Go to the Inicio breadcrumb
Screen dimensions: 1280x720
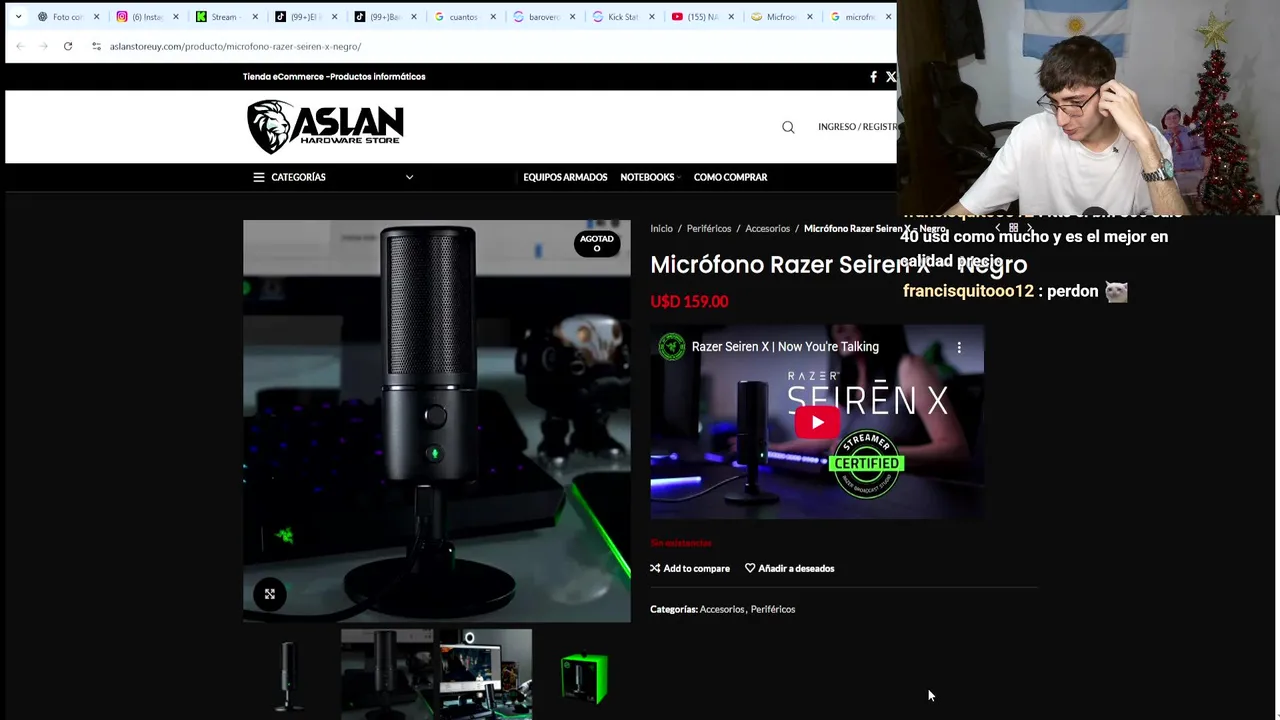click(661, 229)
